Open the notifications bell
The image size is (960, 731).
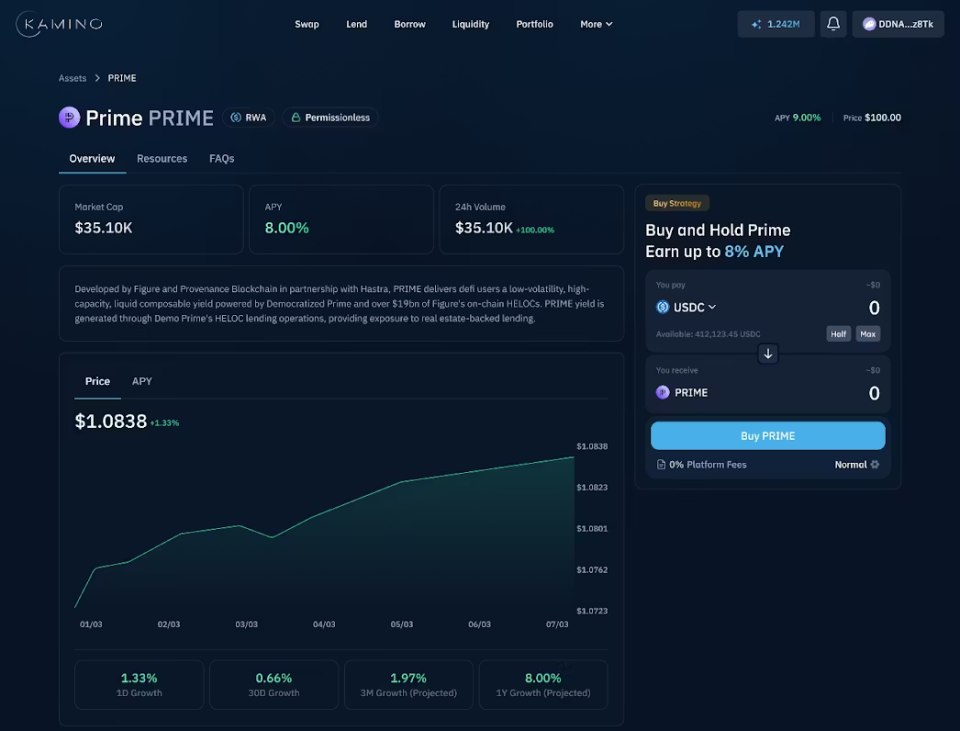click(833, 24)
